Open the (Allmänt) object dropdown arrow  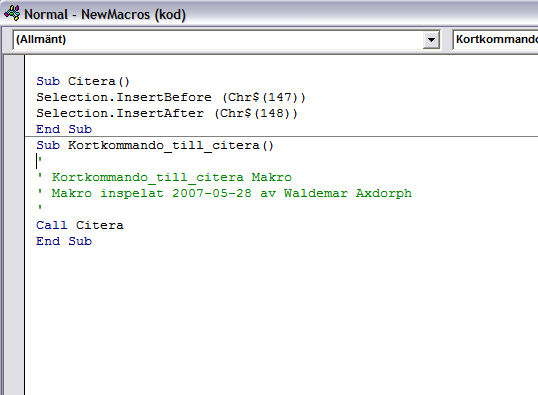pyautogui.click(x=431, y=40)
